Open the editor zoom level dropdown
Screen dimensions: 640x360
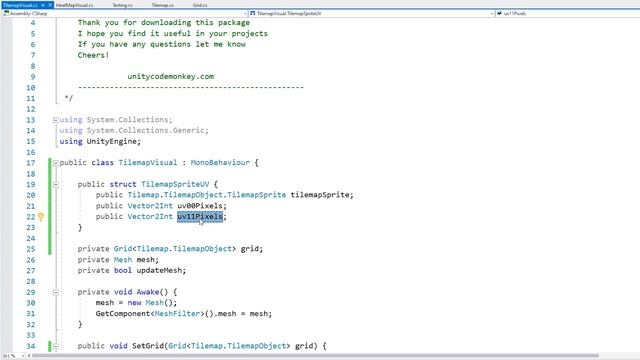point(13,356)
